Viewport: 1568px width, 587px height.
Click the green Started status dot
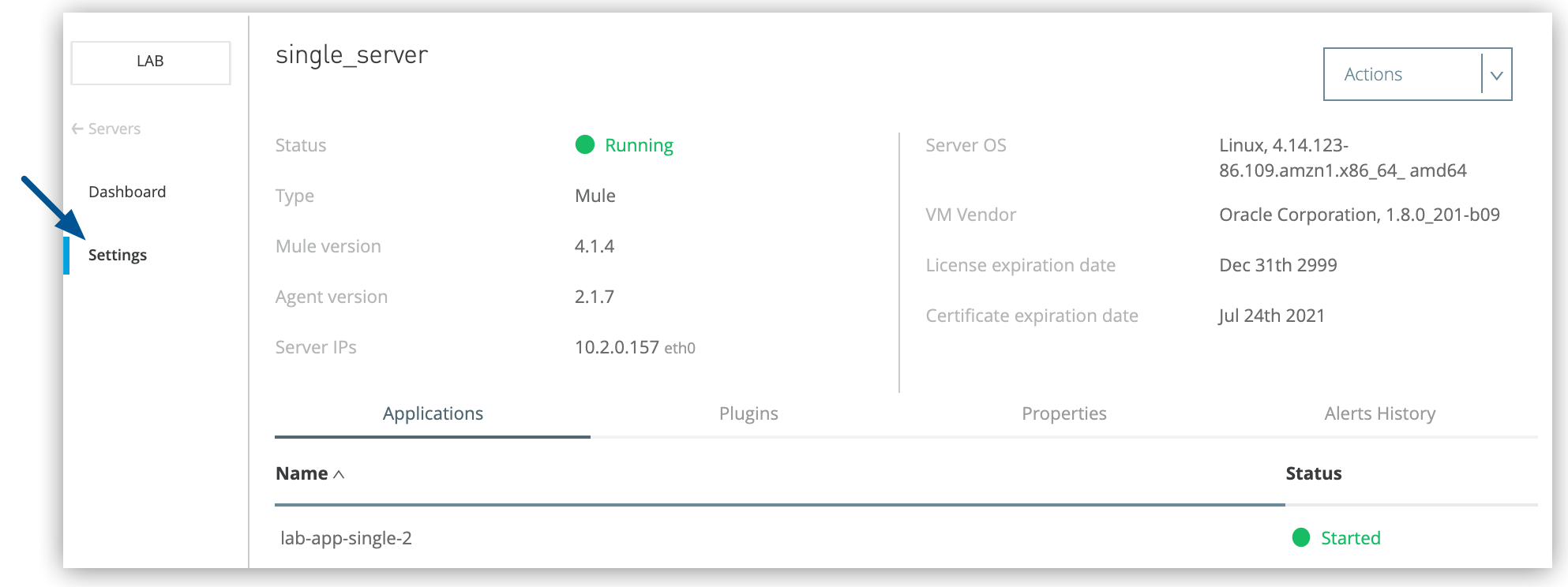[x=1300, y=537]
